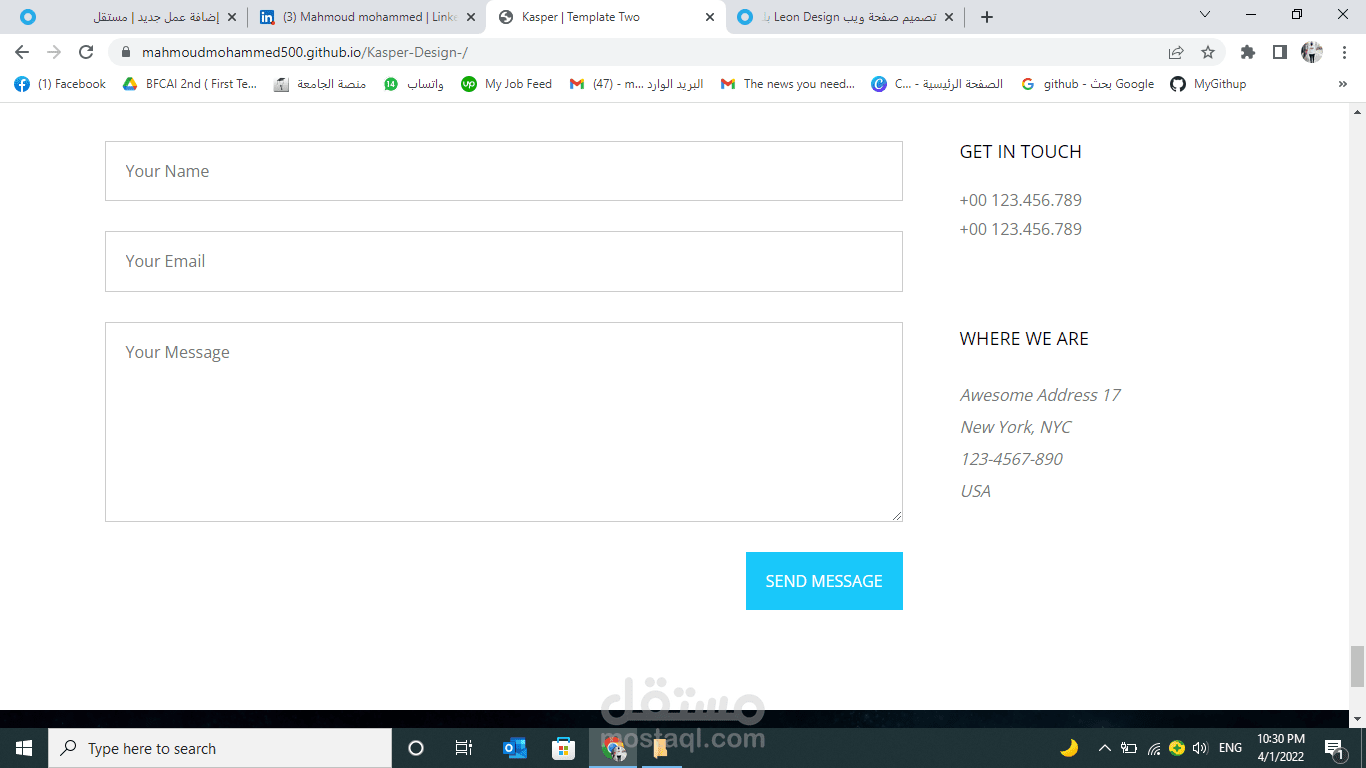Switch the ENG input language
This screenshot has height=768, width=1366.
1230,748
